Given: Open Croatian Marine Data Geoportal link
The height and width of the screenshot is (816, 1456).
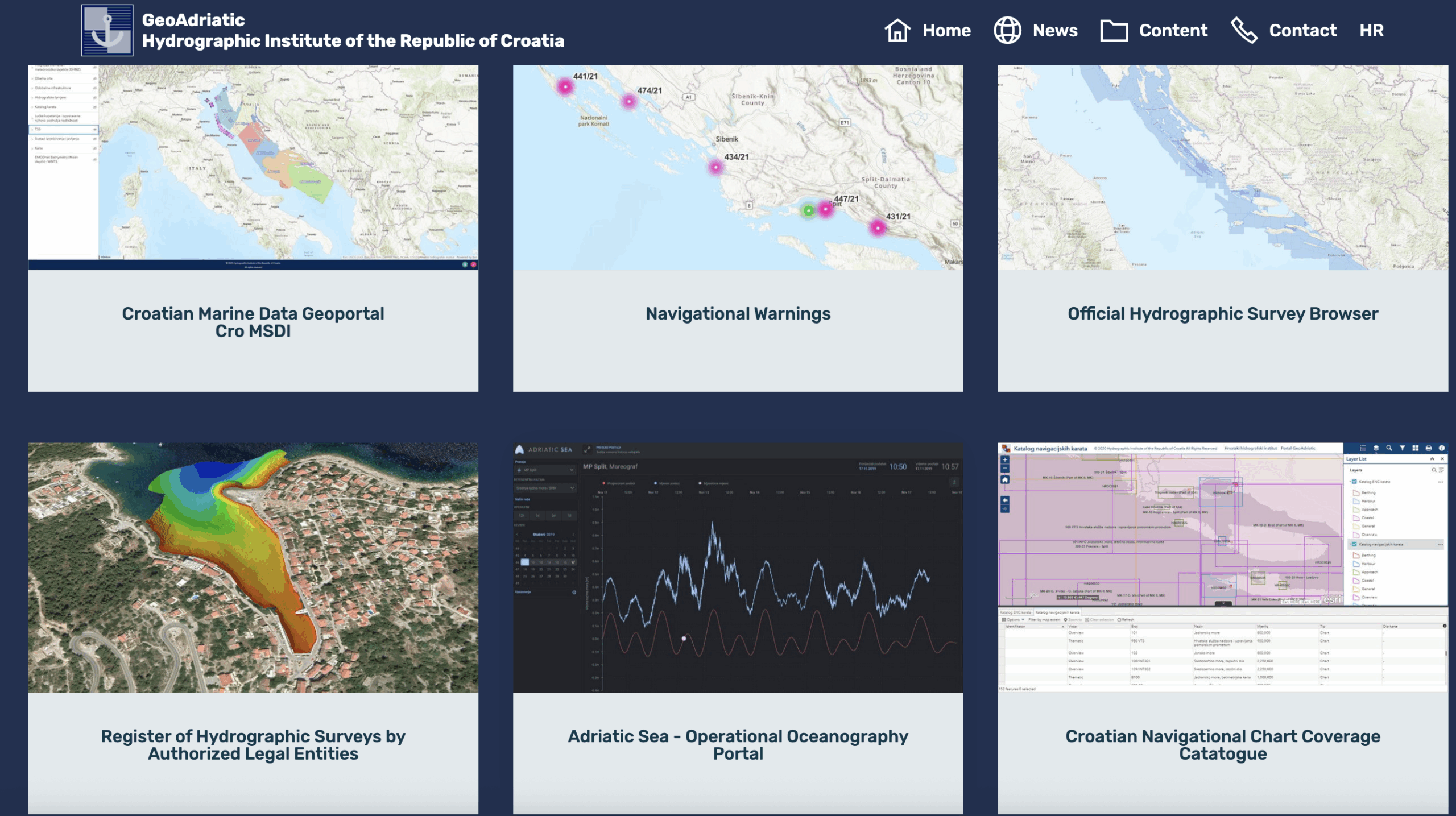Looking at the screenshot, I should pyautogui.click(x=253, y=322).
